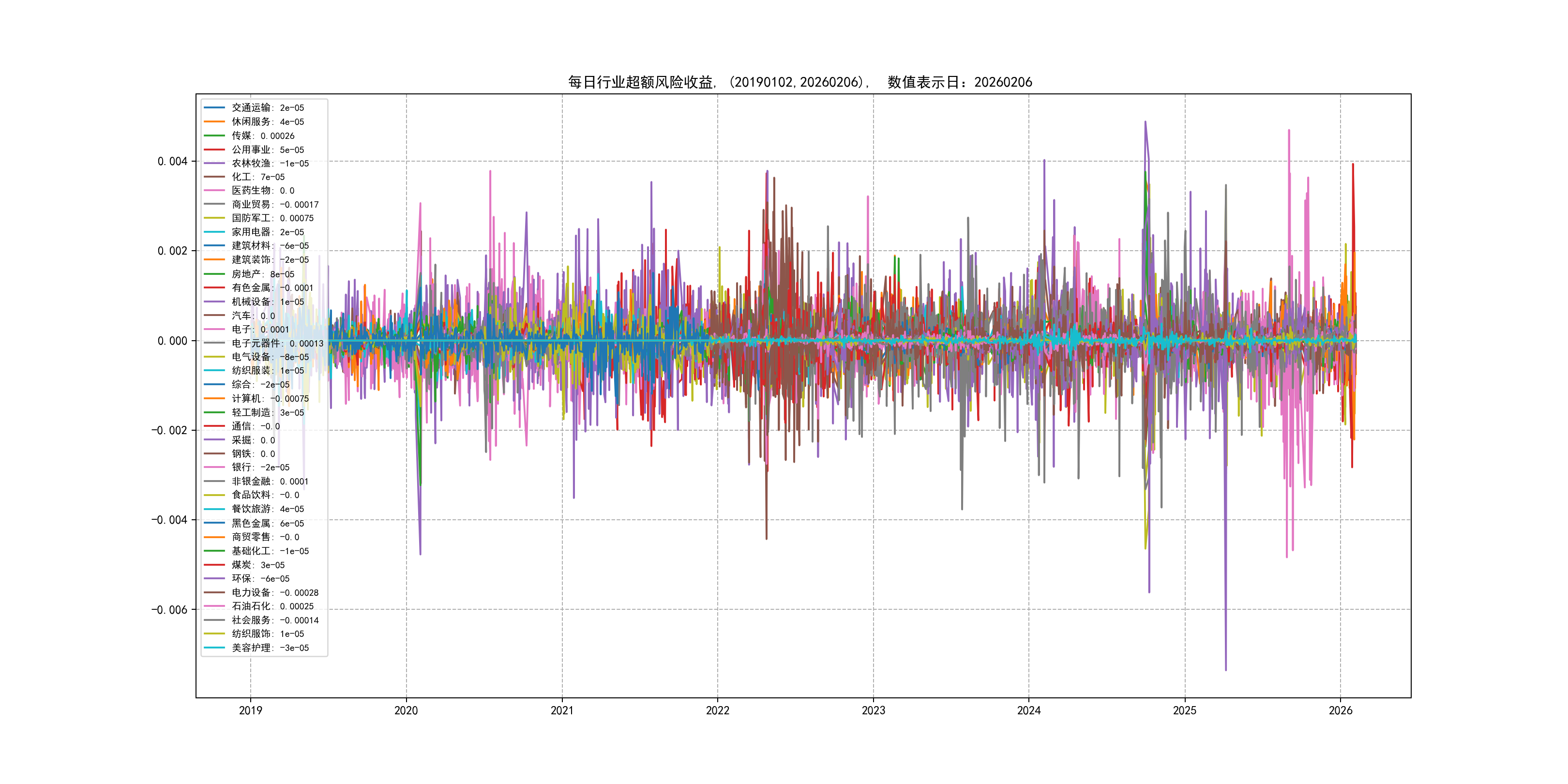This screenshot has width=1568, height=784.
Task: Click the 交通运输 blue legend line
Action: tap(214, 108)
